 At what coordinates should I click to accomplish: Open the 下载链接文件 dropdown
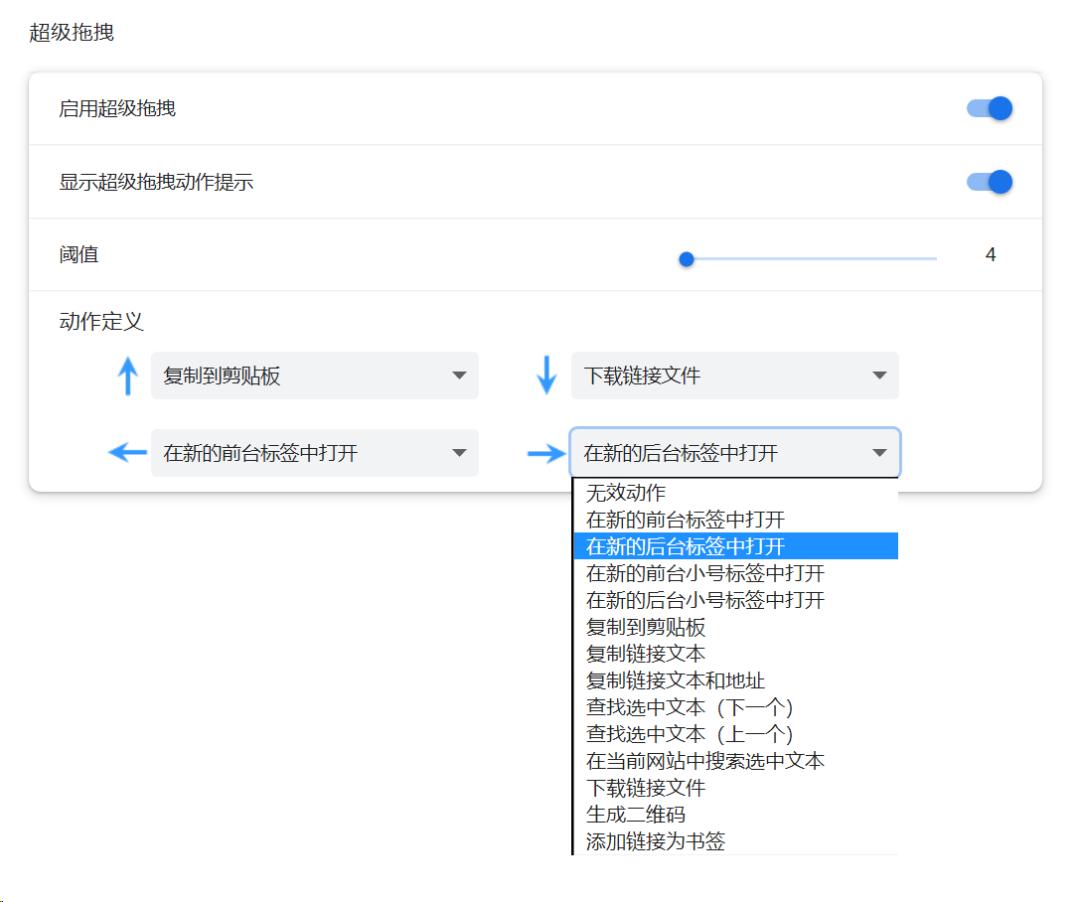[x=735, y=376]
